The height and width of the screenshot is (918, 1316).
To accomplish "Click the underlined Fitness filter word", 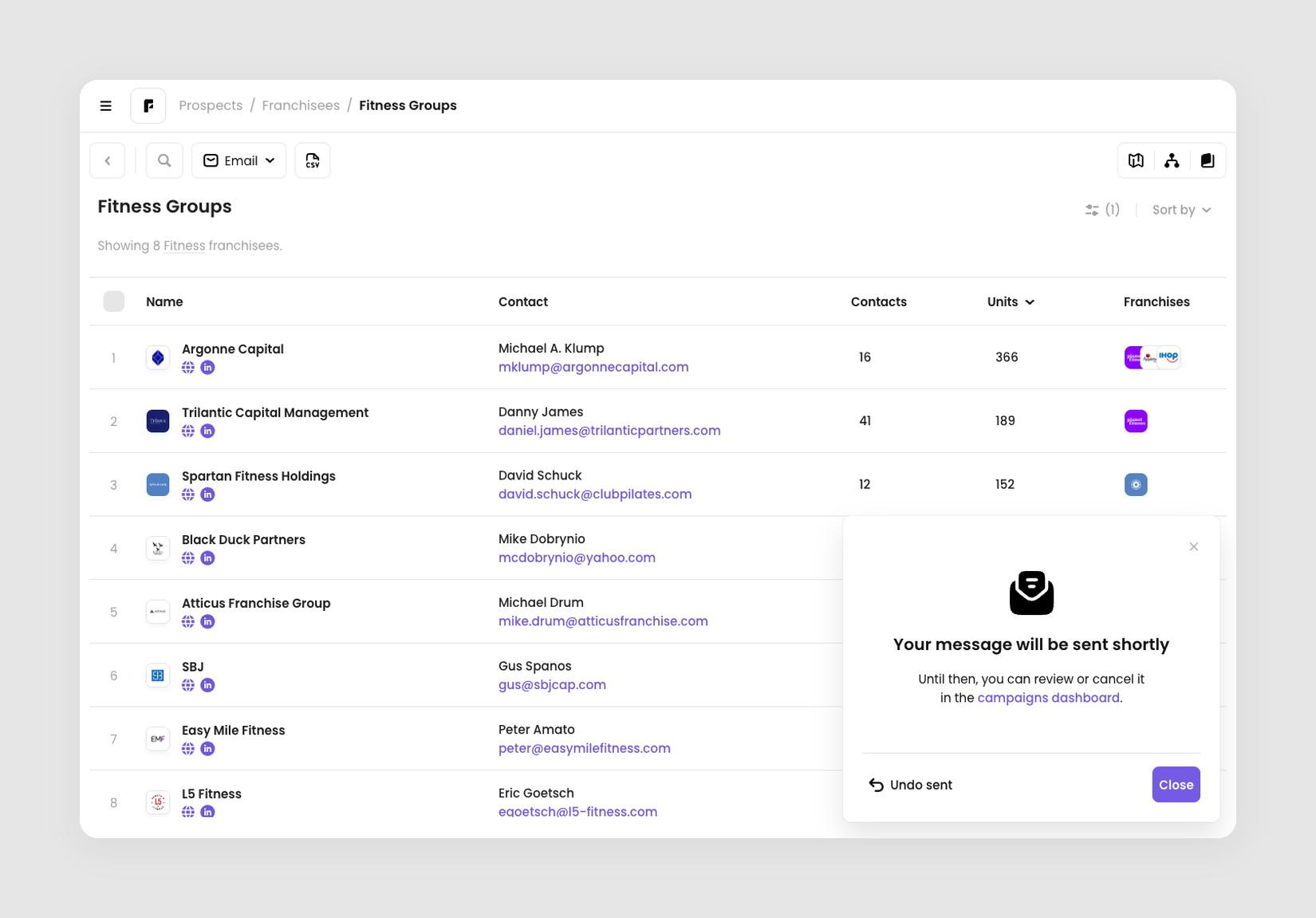I will [x=184, y=246].
